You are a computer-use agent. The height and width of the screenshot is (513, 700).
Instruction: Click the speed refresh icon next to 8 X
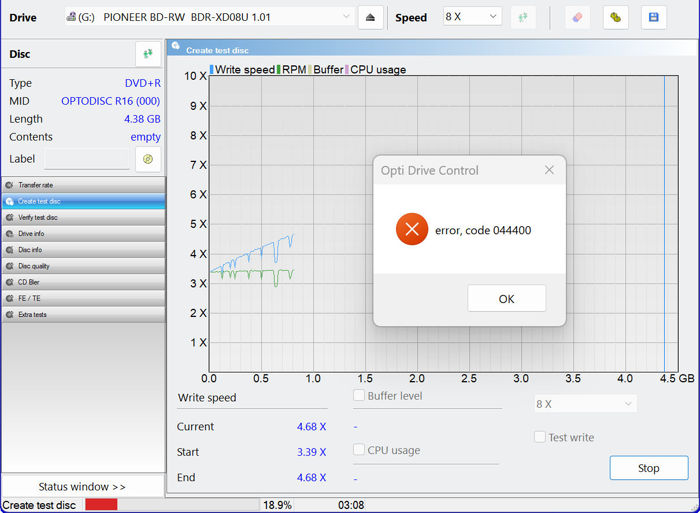(x=523, y=17)
